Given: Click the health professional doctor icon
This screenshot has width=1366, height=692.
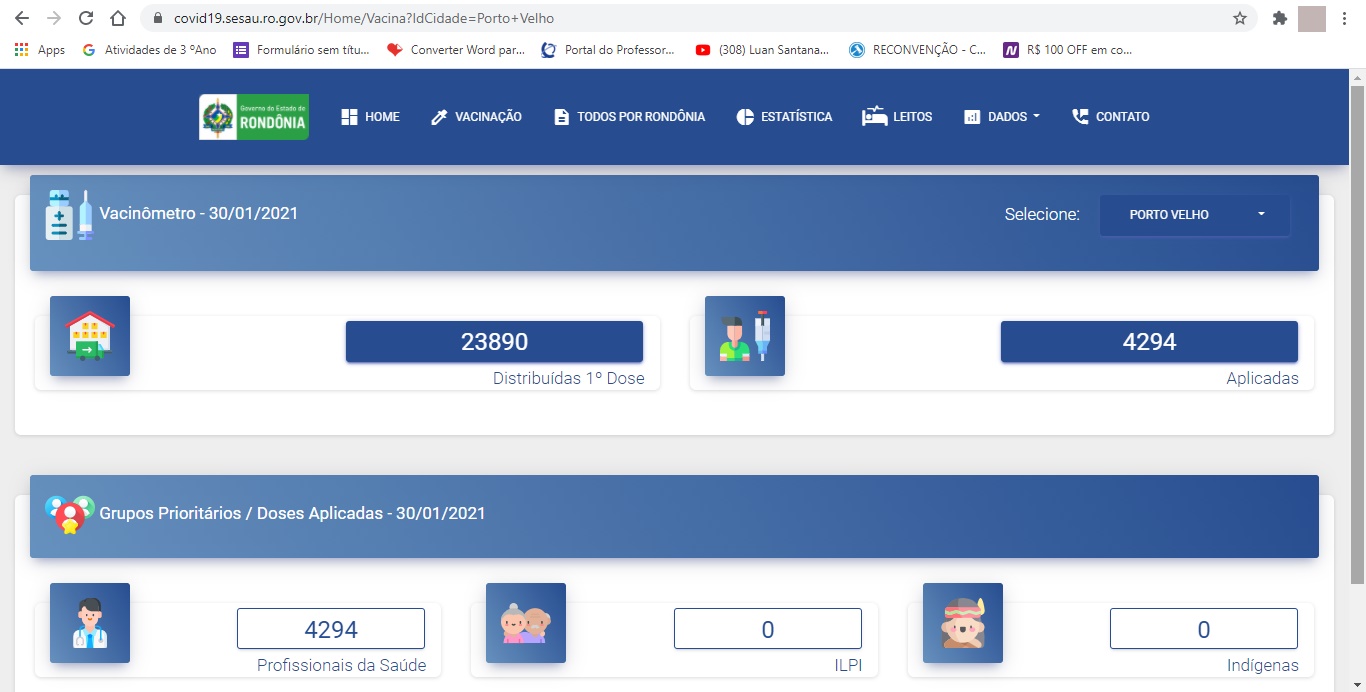Looking at the screenshot, I should [x=90, y=623].
